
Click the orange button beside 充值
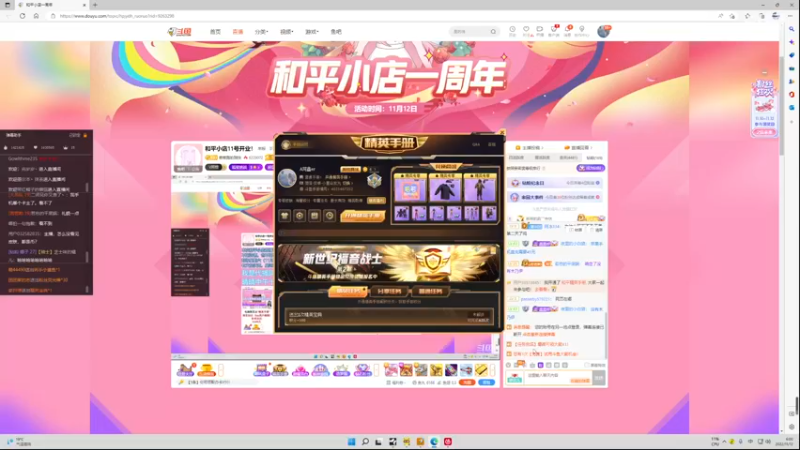tap(467, 382)
